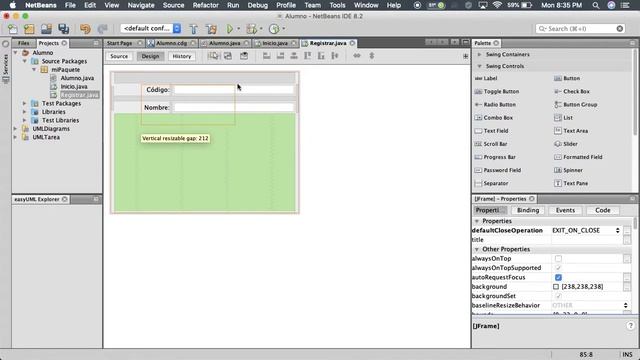Run the project with the green arrow
The image size is (640, 360).
230,29
